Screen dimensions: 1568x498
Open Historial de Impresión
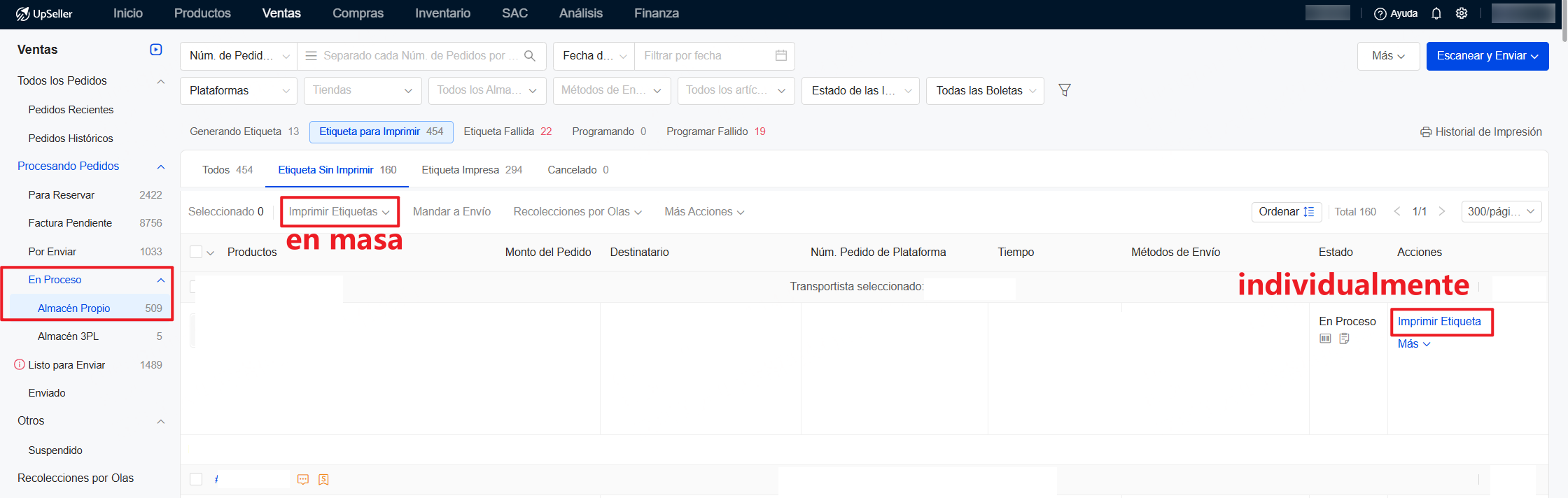click(x=1481, y=131)
